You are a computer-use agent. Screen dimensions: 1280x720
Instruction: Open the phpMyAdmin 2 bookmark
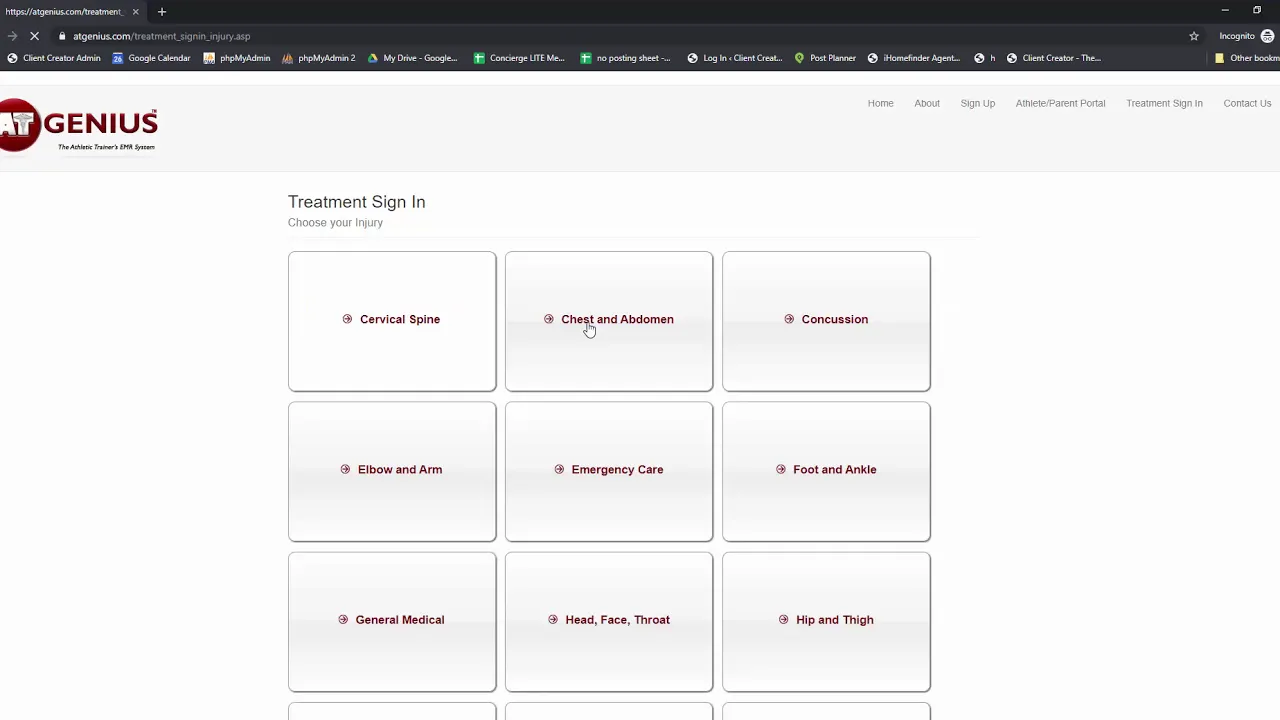(x=319, y=58)
